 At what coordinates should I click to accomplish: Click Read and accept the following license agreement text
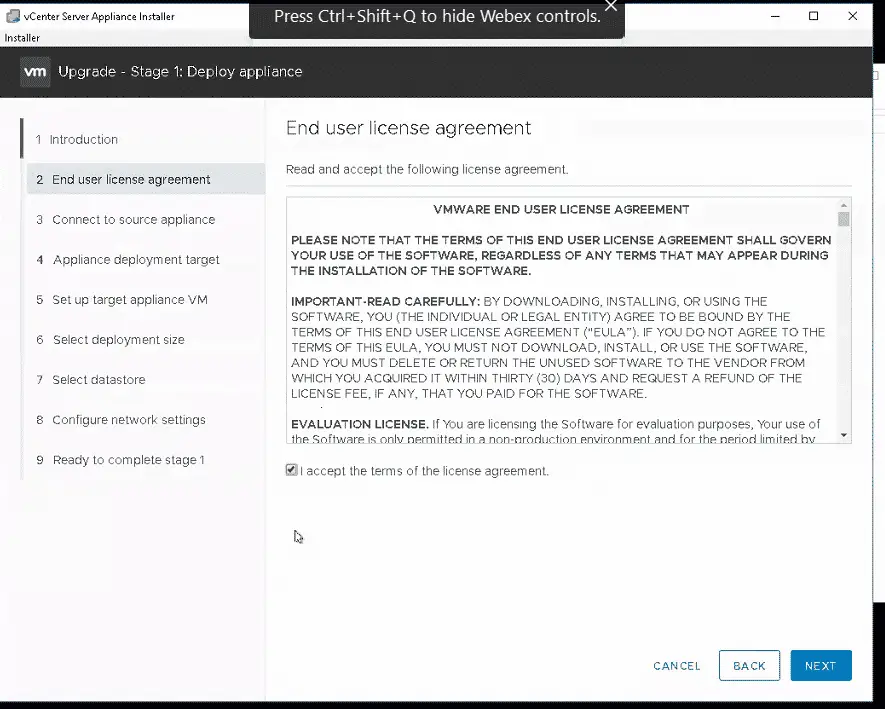tap(427, 169)
